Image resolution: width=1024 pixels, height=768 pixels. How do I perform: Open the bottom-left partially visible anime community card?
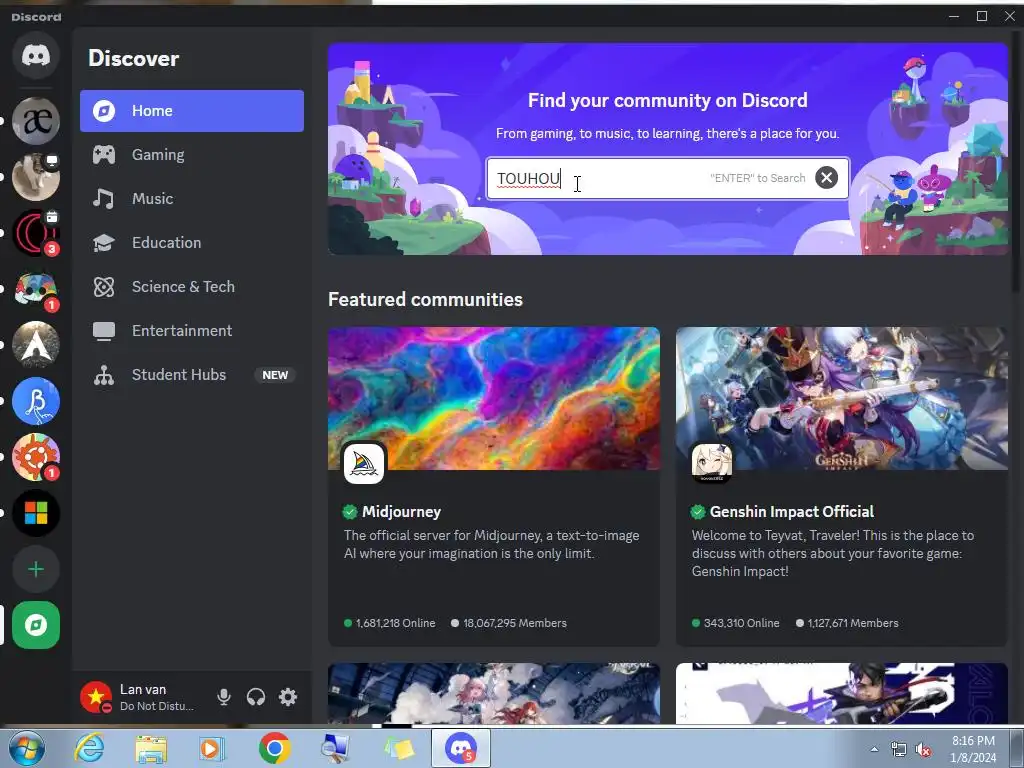[494, 694]
